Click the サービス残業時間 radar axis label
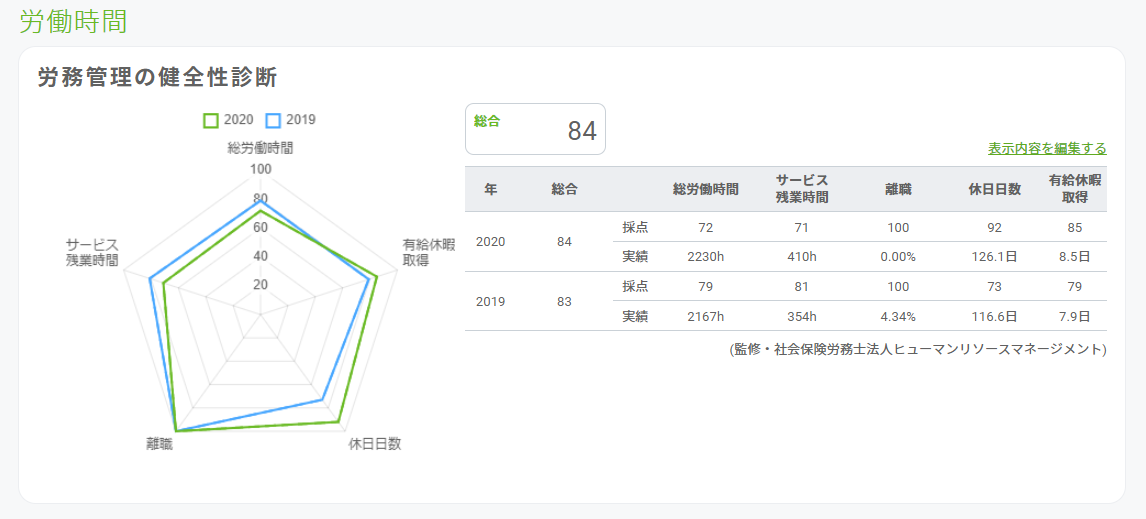The width and height of the screenshot is (1146, 519). 92,252
